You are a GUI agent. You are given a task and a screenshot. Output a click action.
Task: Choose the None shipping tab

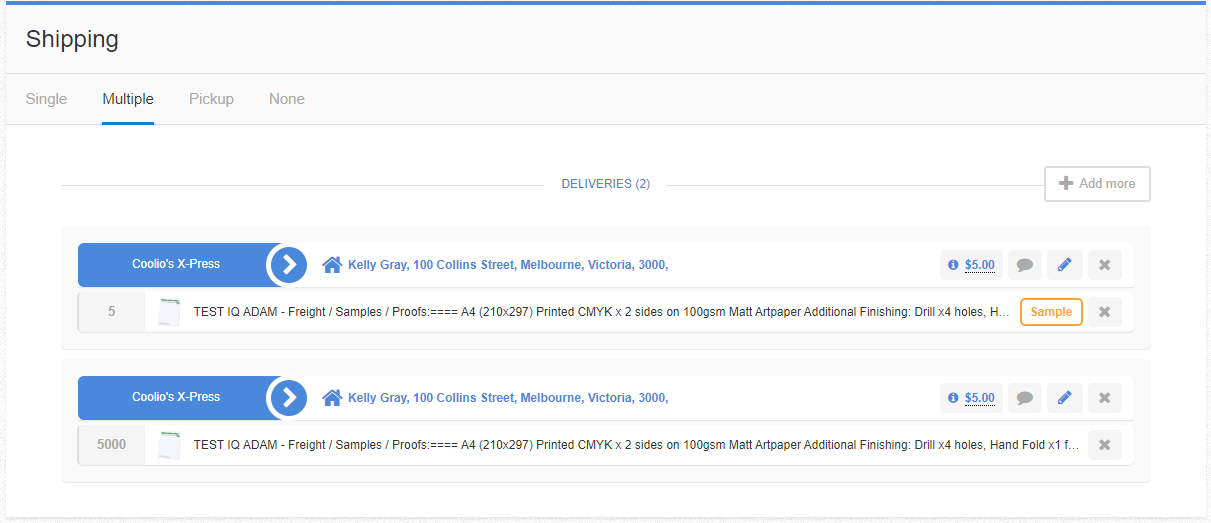tap(287, 99)
